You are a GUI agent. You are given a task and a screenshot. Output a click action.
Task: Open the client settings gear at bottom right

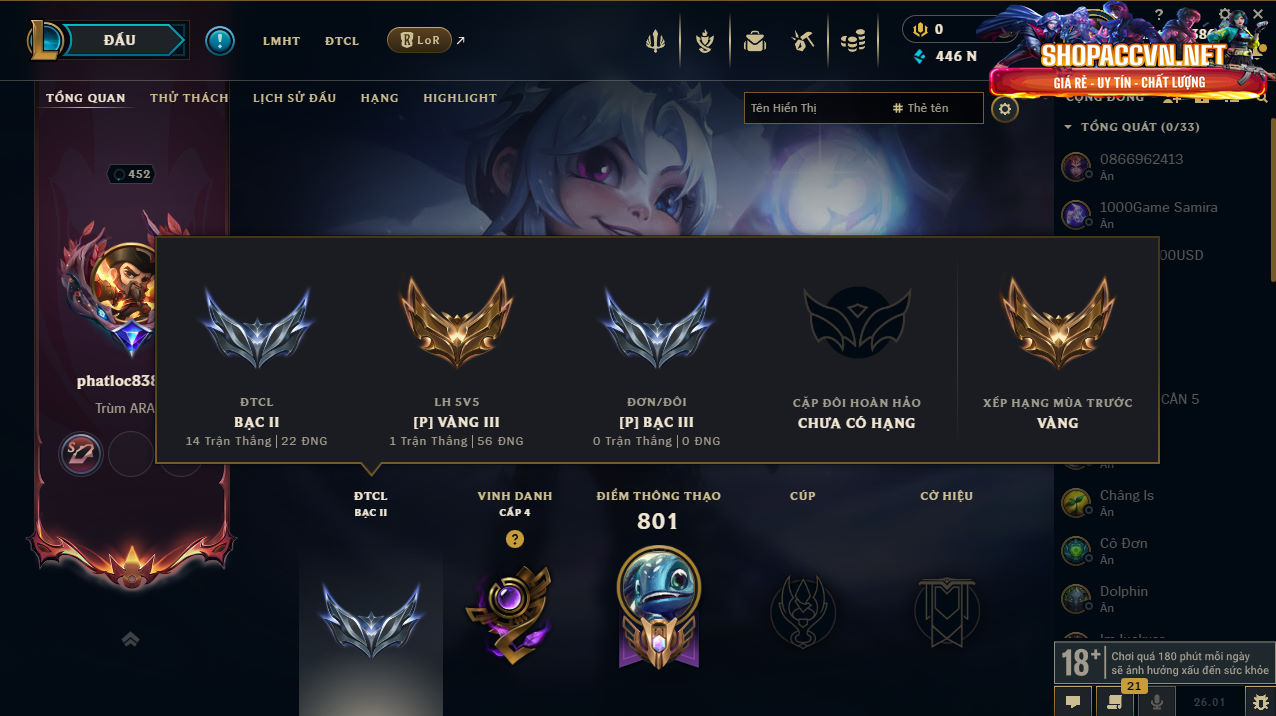click(x=1259, y=701)
